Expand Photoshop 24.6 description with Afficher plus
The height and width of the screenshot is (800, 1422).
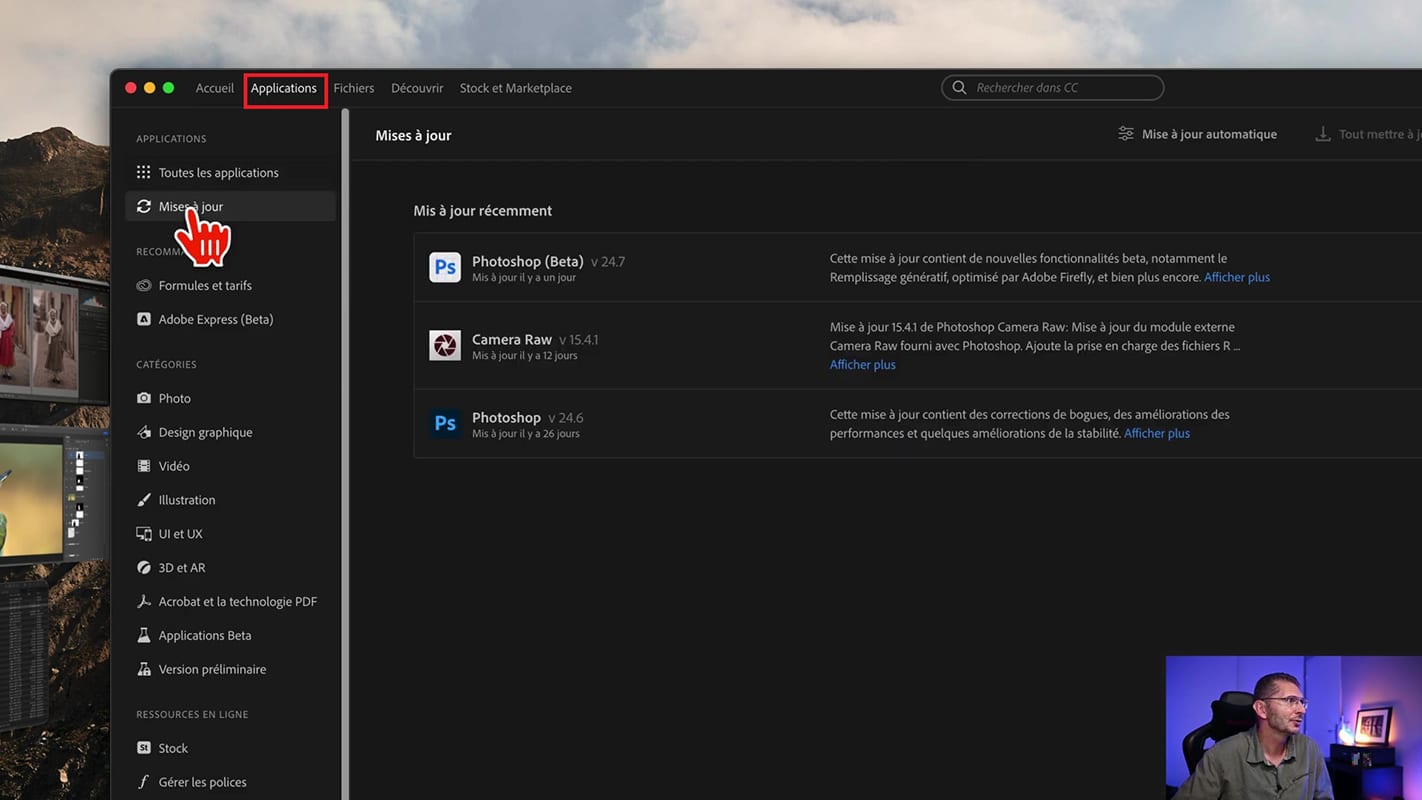click(1157, 433)
